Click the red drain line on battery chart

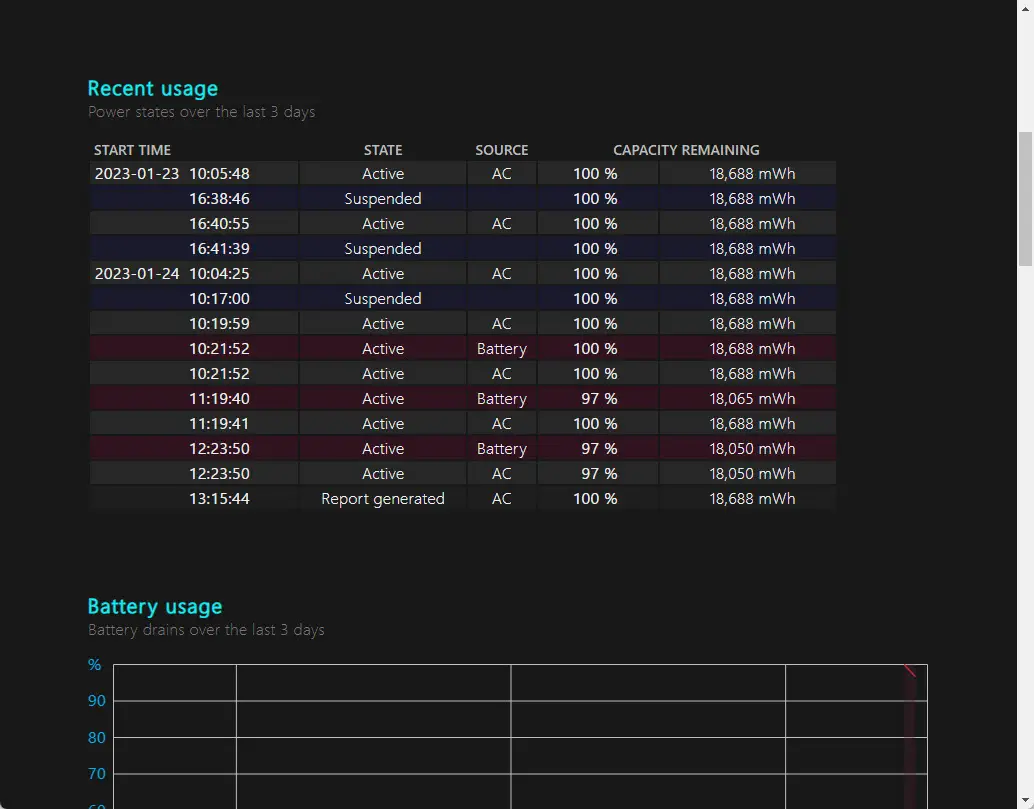[910, 671]
